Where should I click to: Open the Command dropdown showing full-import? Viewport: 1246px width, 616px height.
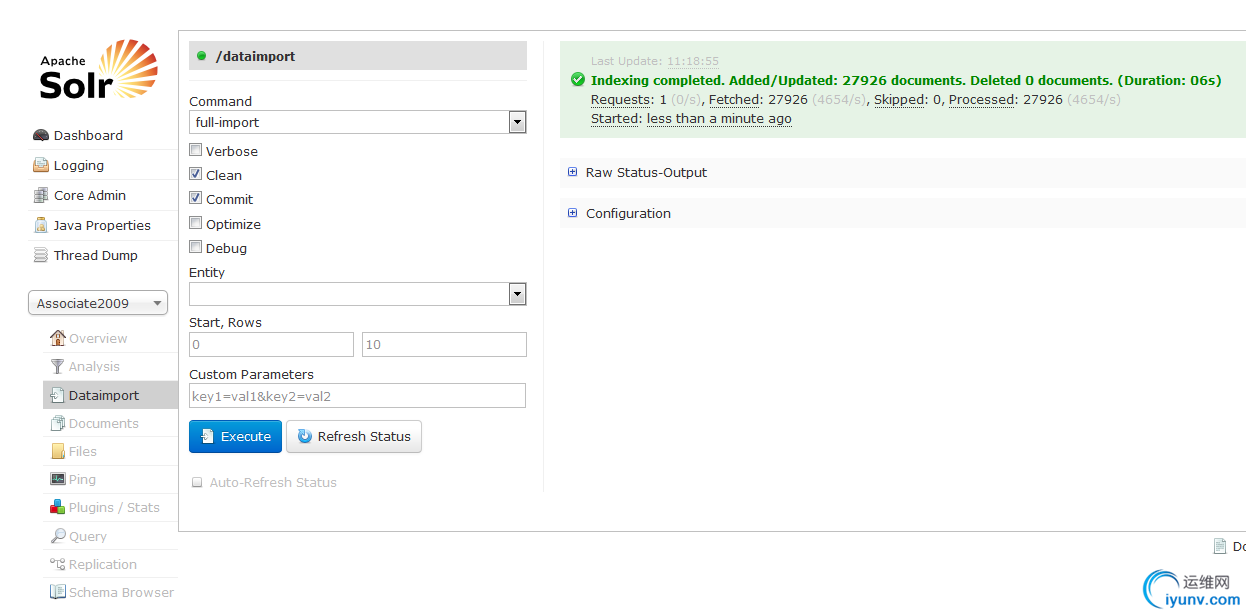tap(358, 122)
